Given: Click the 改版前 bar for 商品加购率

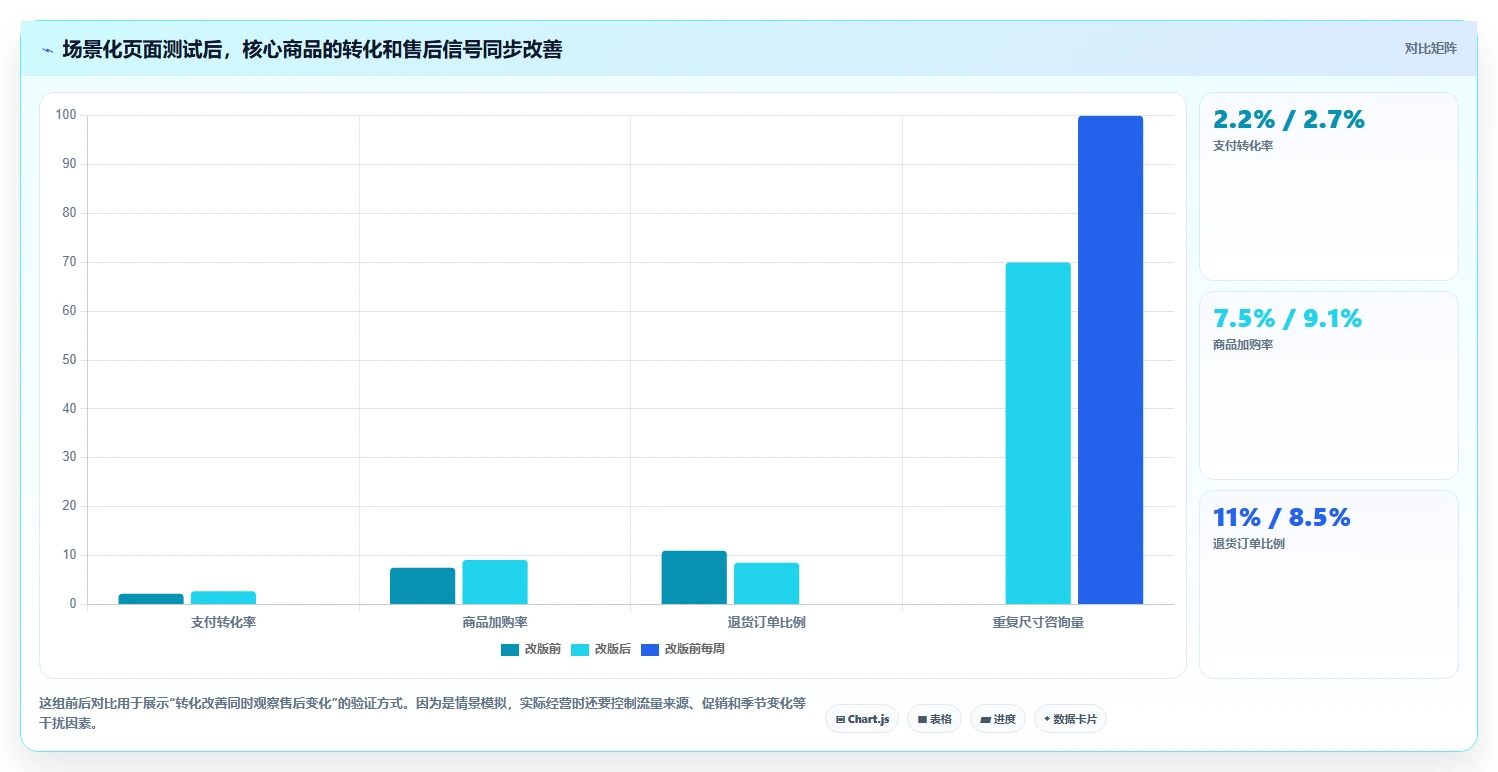Looking at the screenshot, I should pos(422,586).
